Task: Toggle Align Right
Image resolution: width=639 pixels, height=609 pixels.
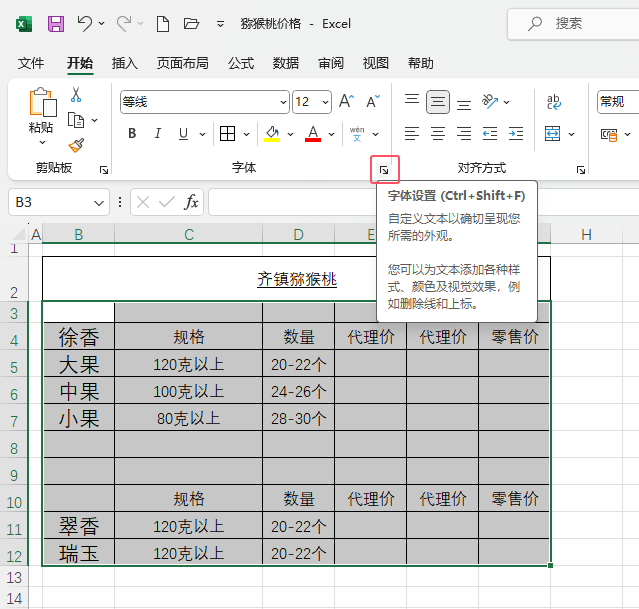Action: pyautogui.click(x=464, y=133)
